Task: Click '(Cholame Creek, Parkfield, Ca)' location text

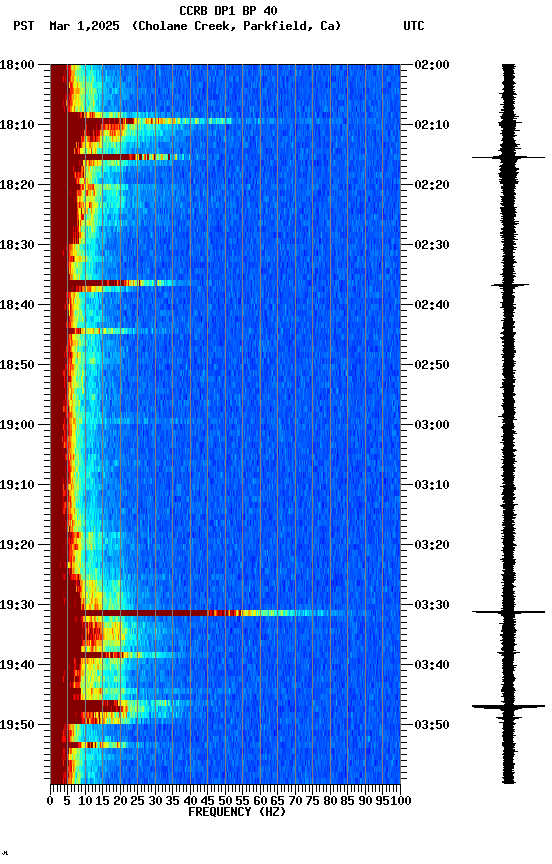Action: coord(236,26)
